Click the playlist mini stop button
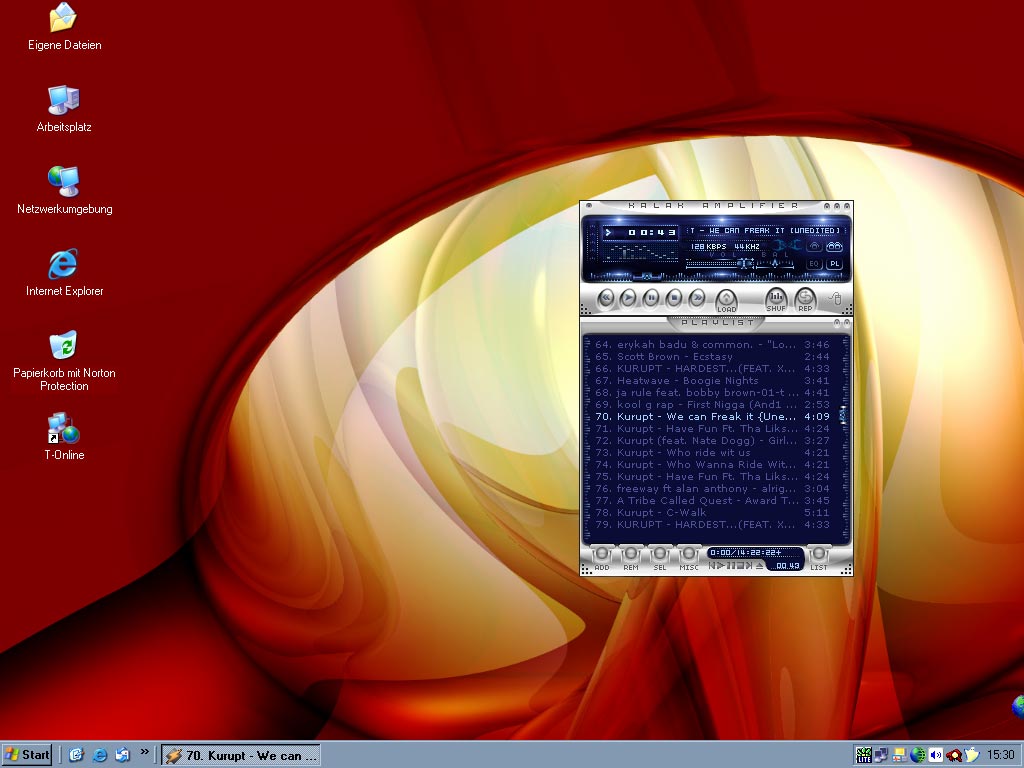This screenshot has width=1024, height=768. pyautogui.click(x=741, y=566)
